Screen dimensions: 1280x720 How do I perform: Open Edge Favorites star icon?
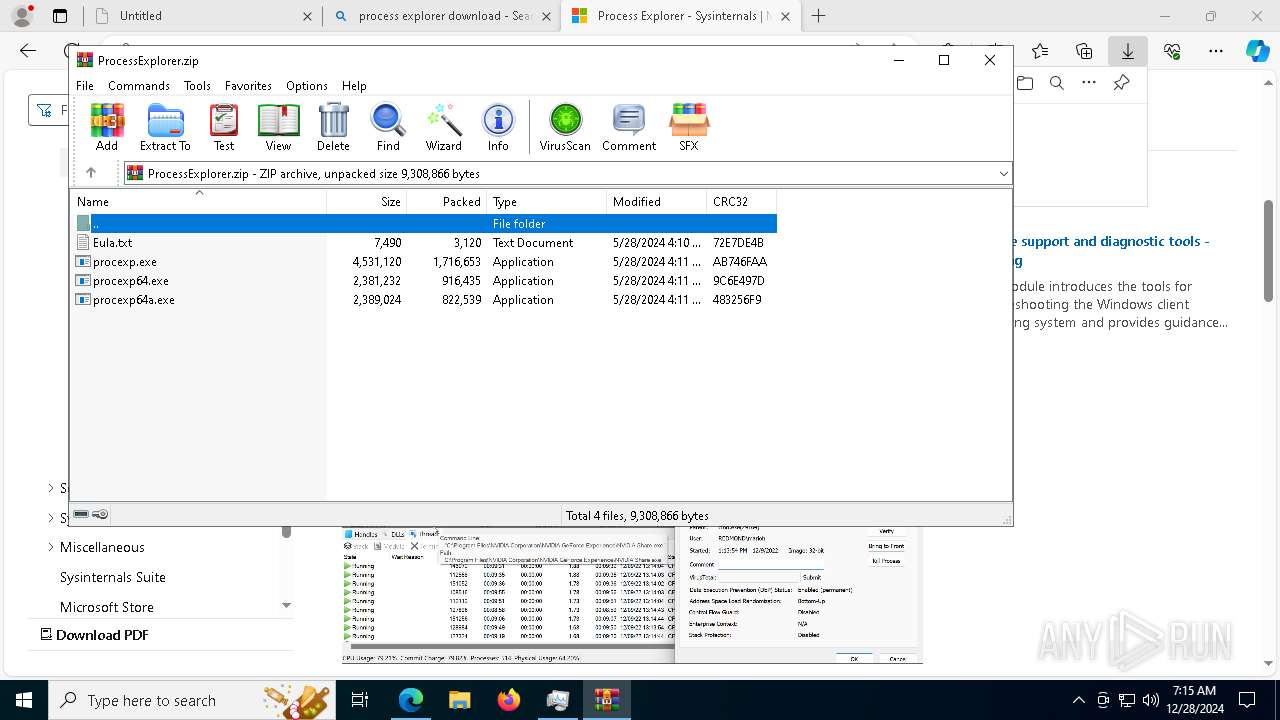pyautogui.click(x=1040, y=51)
